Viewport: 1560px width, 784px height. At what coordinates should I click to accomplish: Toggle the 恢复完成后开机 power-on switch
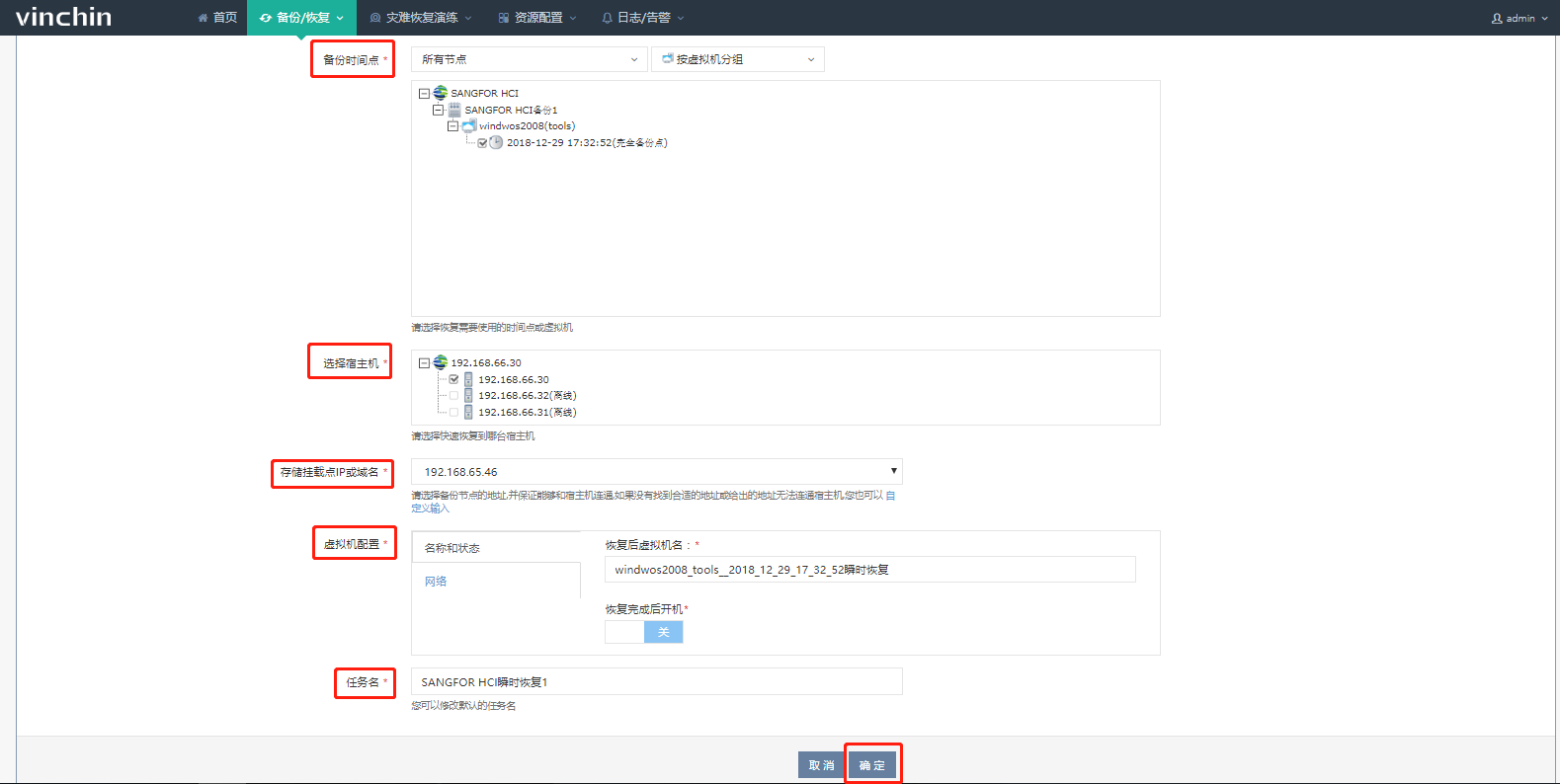click(x=643, y=632)
